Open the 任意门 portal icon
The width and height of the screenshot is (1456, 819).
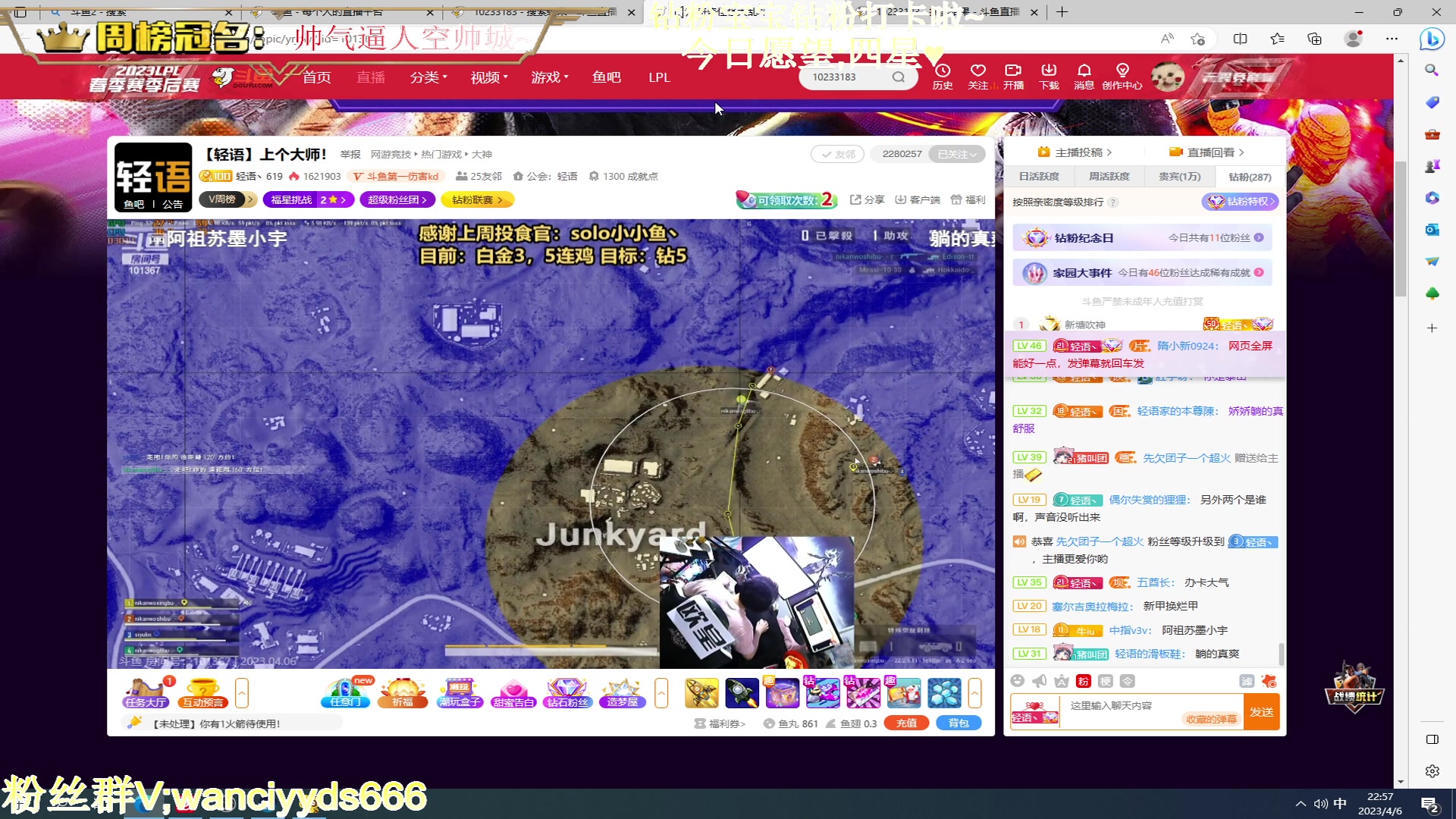coord(346,693)
